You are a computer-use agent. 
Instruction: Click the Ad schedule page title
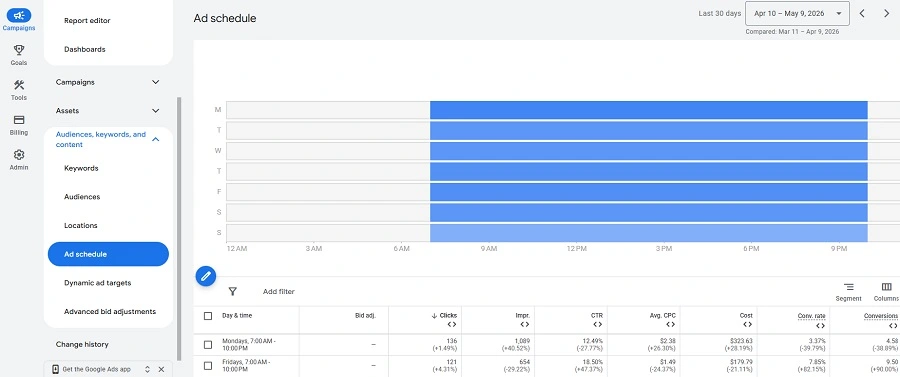[x=225, y=18]
